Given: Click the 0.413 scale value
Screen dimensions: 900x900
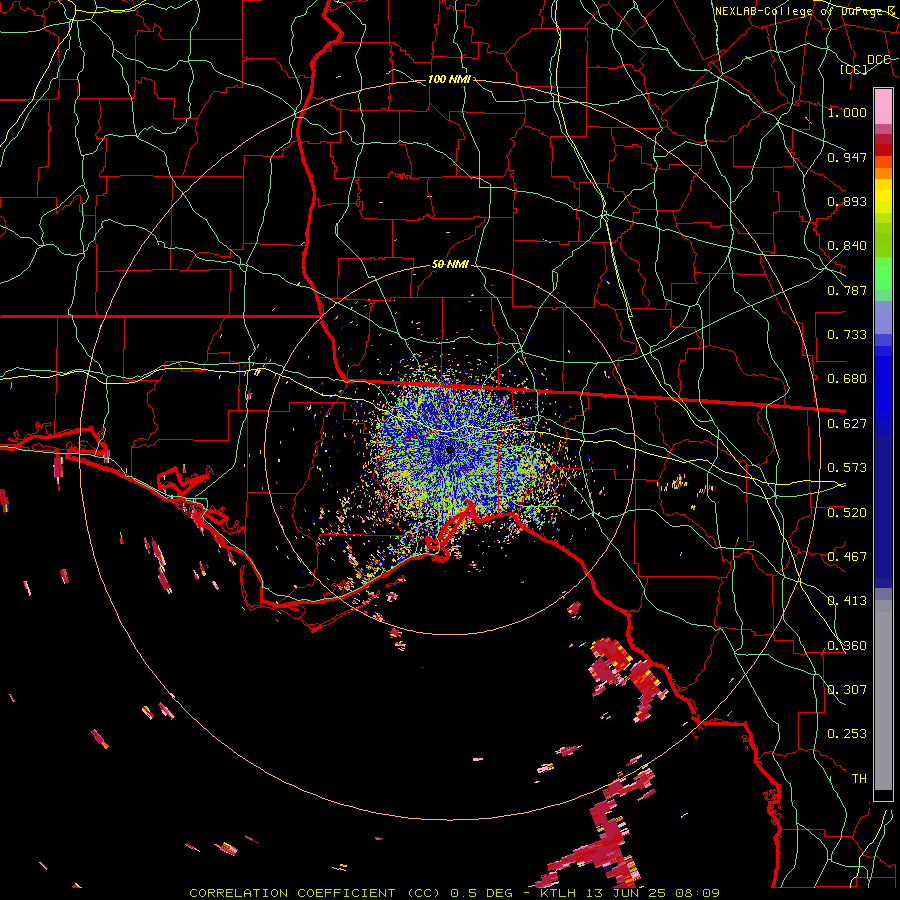Looking at the screenshot, I should (x=847, y=601).
